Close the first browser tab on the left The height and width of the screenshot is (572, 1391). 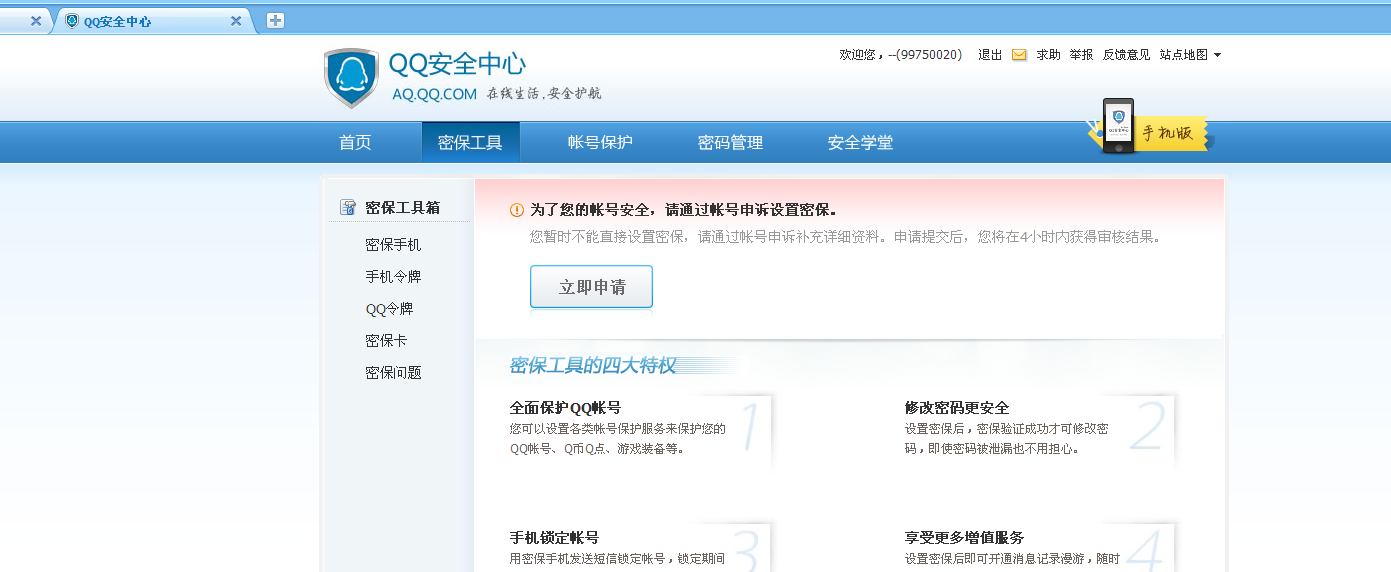click(36, 21)
